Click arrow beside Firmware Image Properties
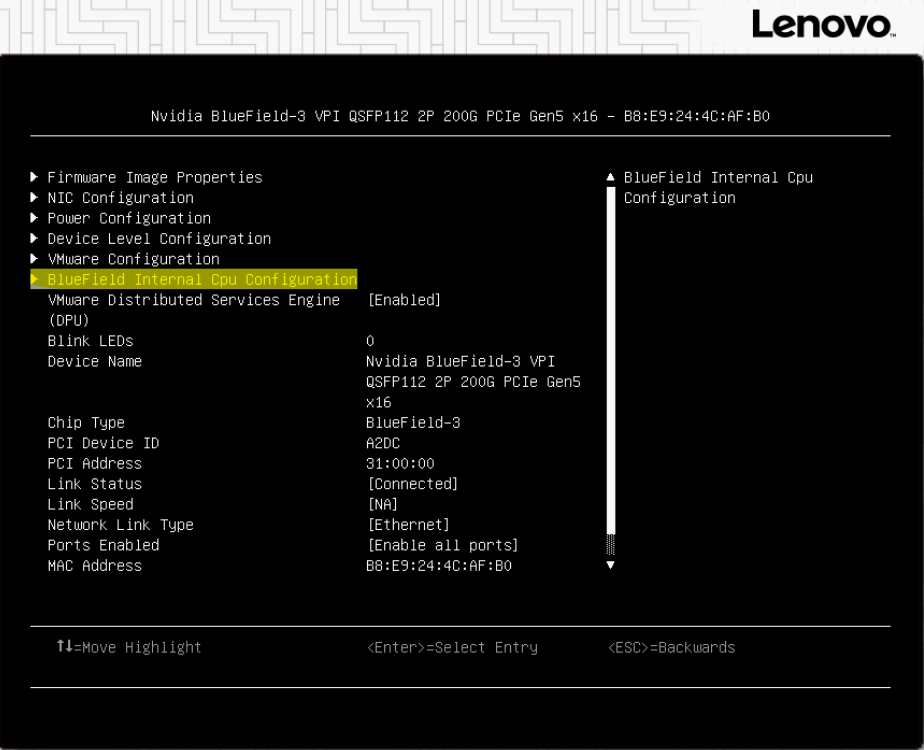The image size is (924, 750). coord(34,177)
